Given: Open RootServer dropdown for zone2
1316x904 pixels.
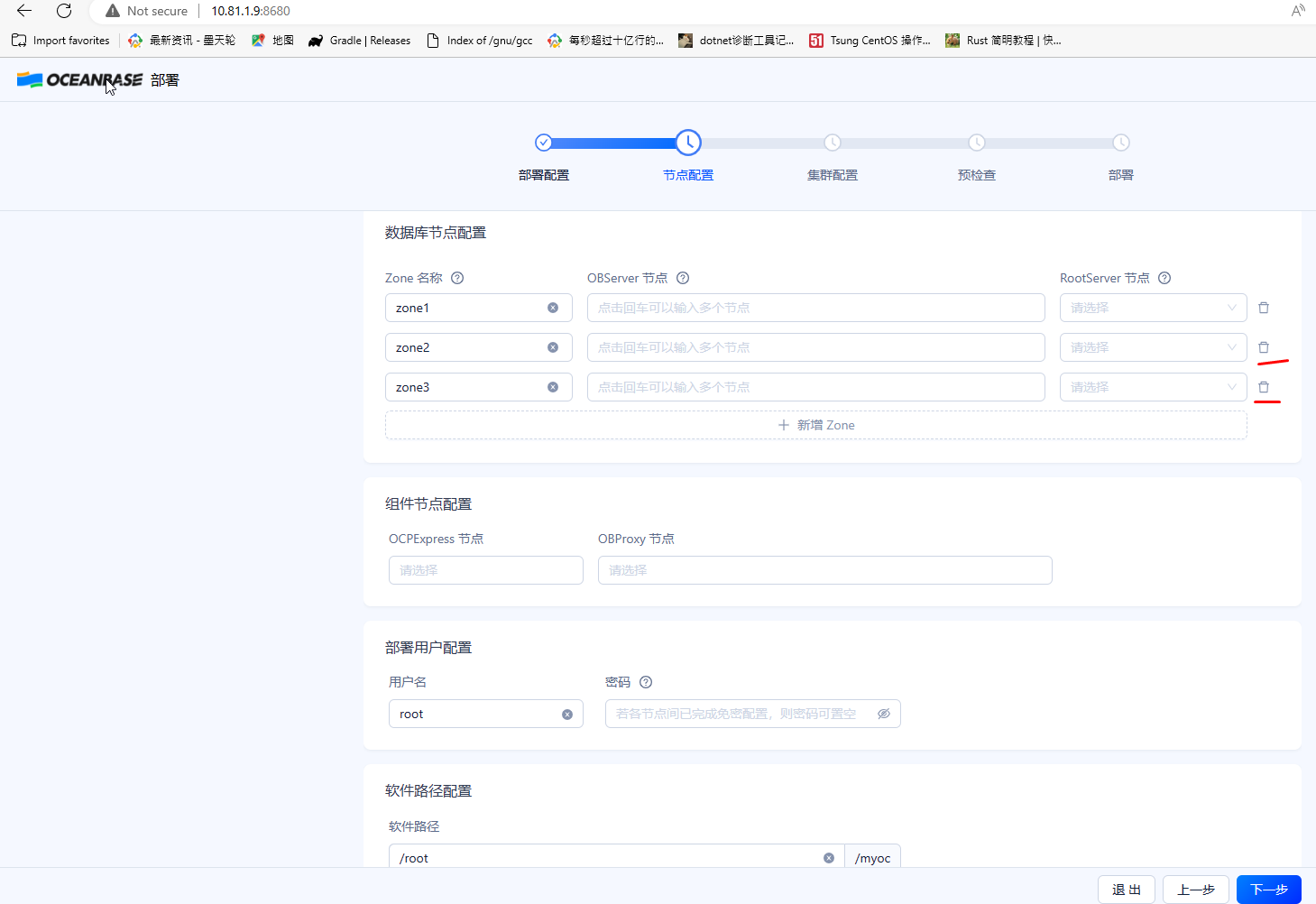Looking at the screenshot, I should tap(1154, 347).
